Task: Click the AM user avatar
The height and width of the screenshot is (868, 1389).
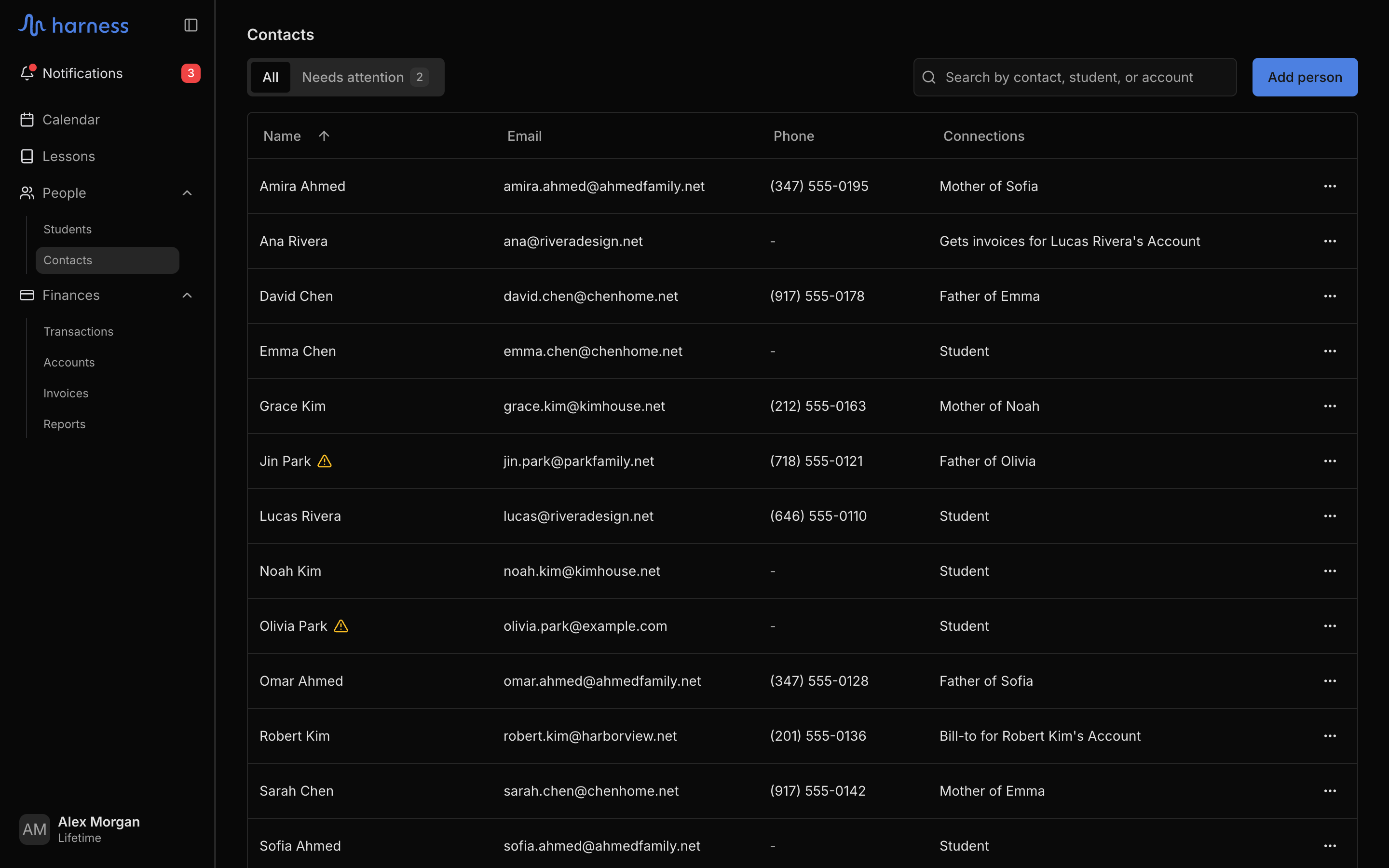Action: click(34, 829)
